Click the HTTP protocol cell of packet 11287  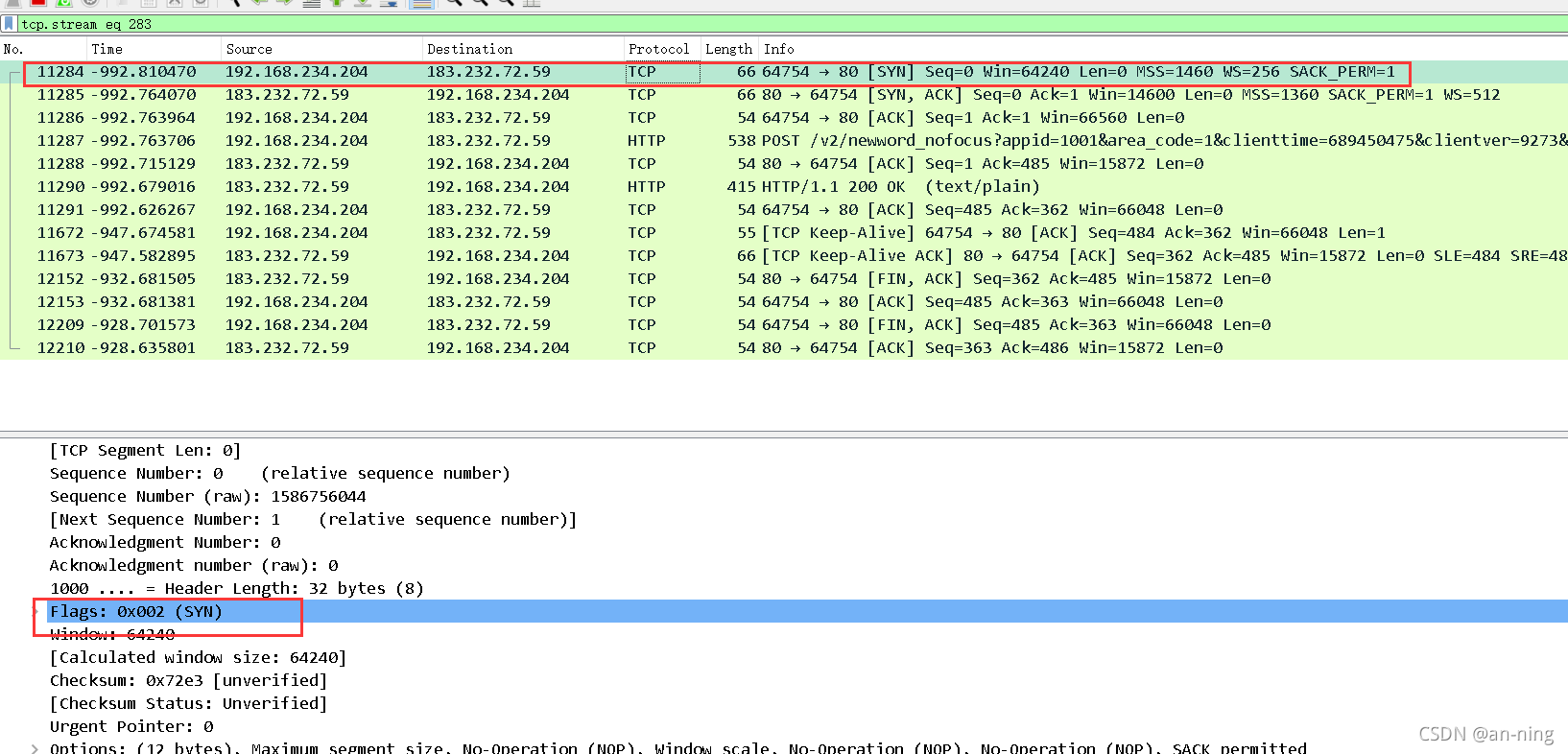646,141
